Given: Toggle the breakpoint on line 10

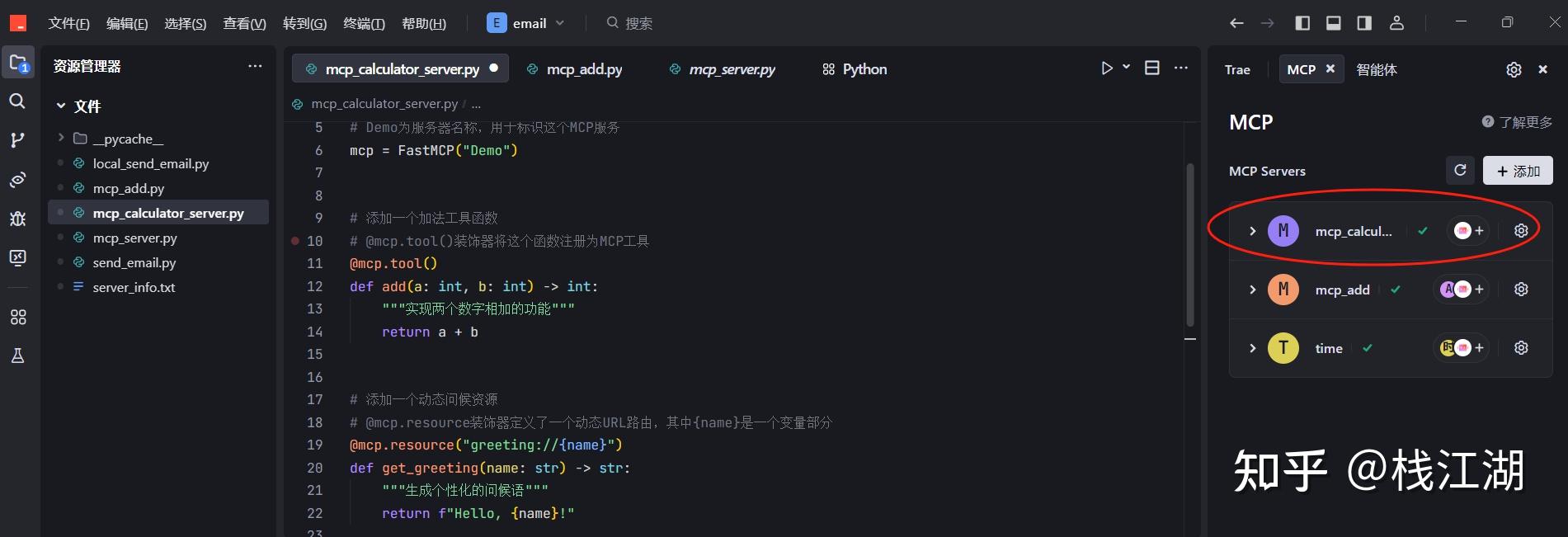Looking at the screenshot, I should (295, 241).
